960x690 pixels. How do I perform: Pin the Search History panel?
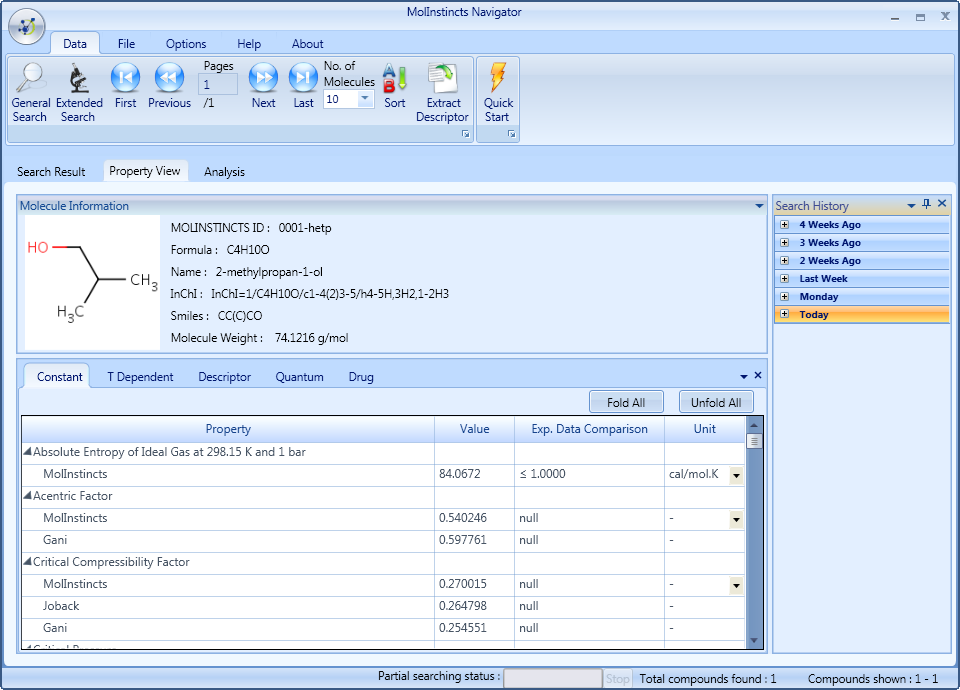coord(926,204)
